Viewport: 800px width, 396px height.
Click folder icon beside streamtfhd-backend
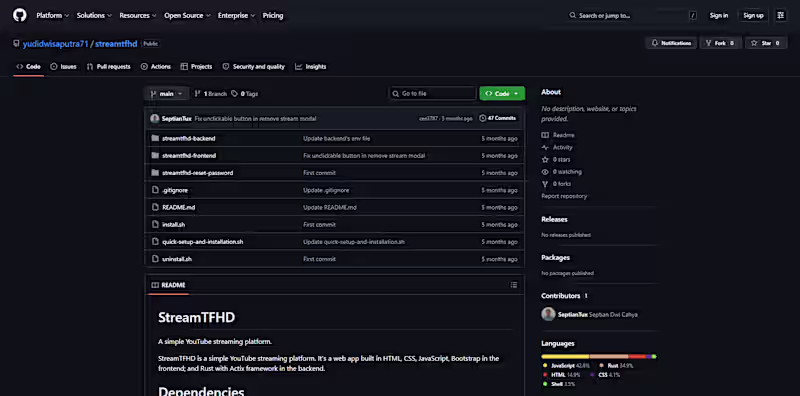(155, 138)
